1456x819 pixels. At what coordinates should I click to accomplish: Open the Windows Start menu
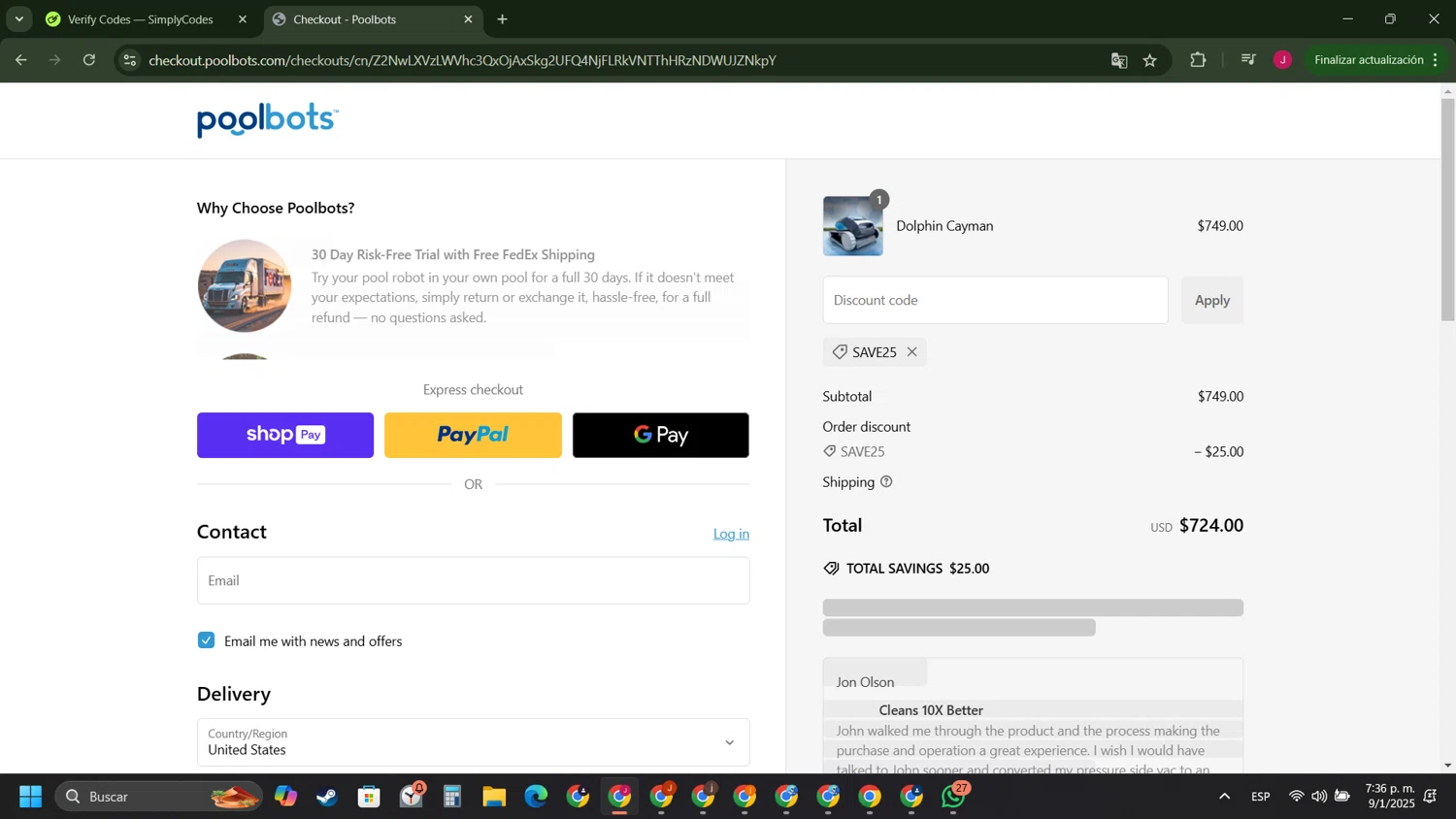coord(30,797)
